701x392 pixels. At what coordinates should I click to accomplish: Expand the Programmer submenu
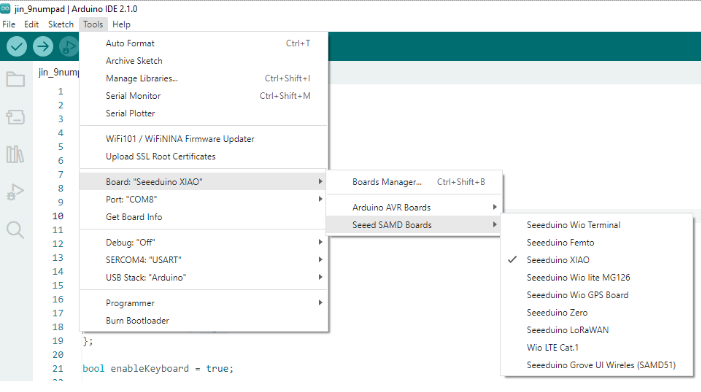click(204, 303)
